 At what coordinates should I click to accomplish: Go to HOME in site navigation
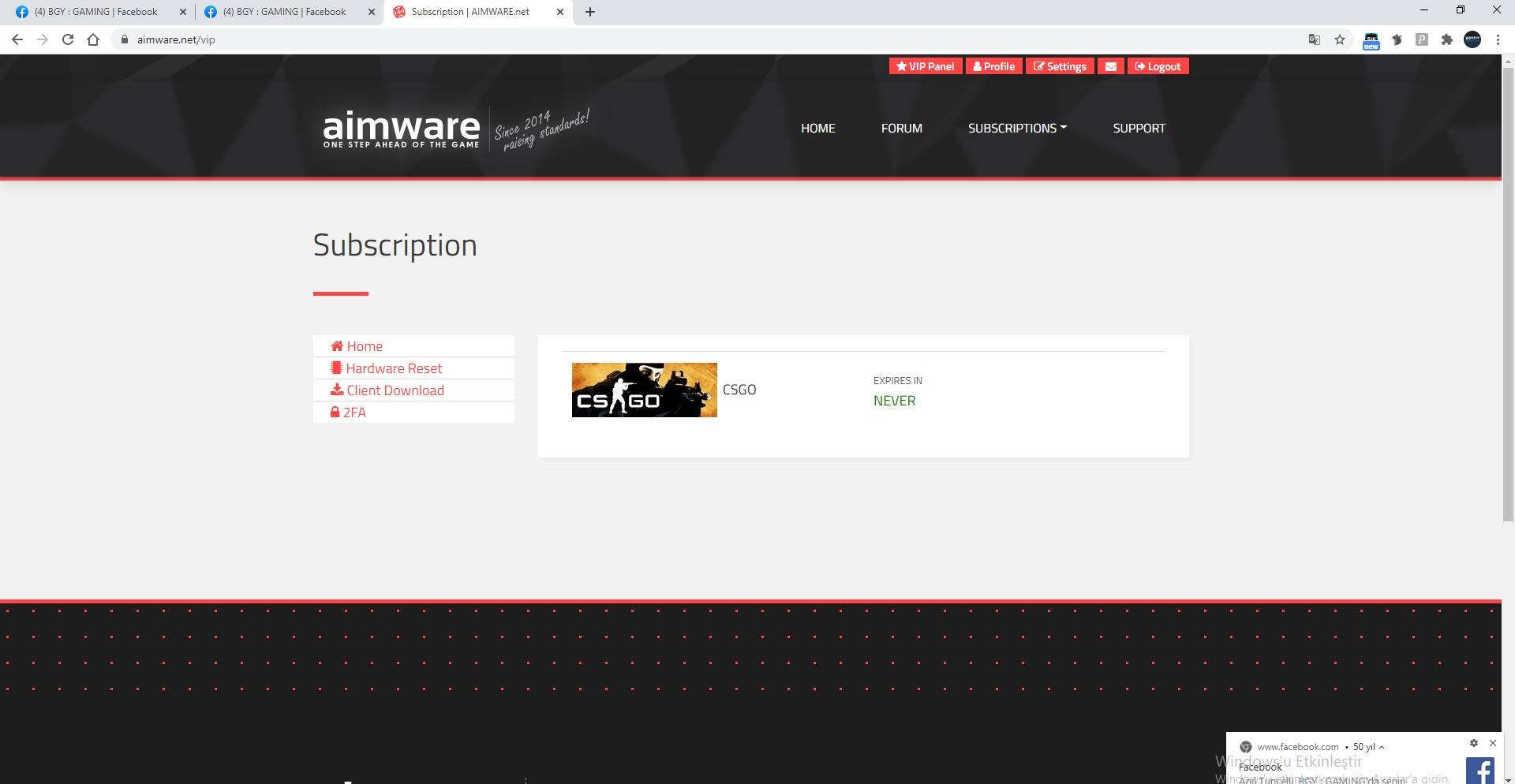[x=818, y=128]
